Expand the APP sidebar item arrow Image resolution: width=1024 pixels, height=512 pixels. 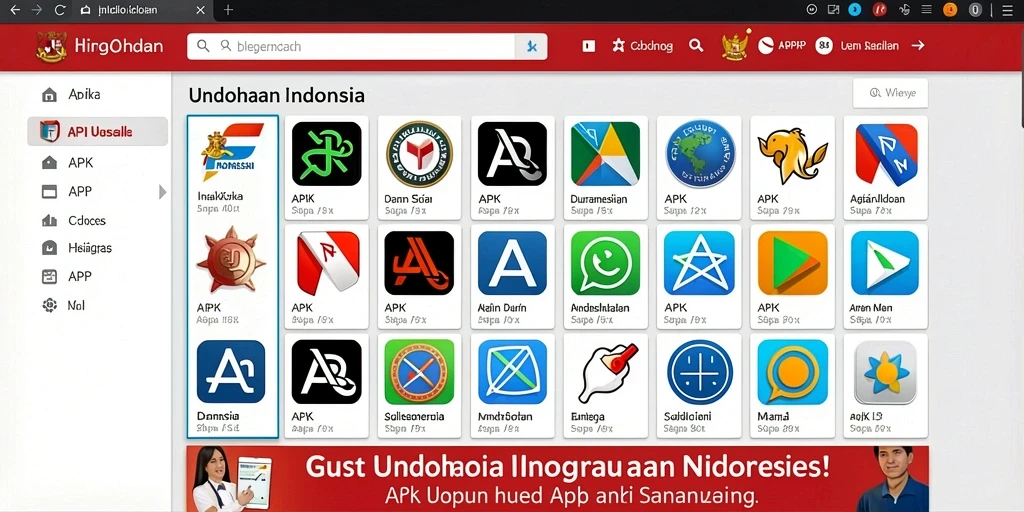[163, 192]
